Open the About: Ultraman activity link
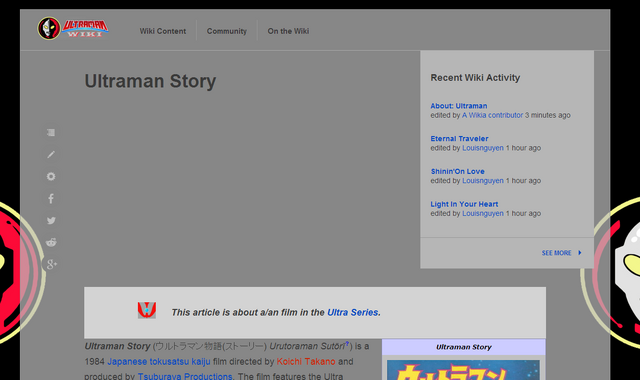 (x=458, y=106)
